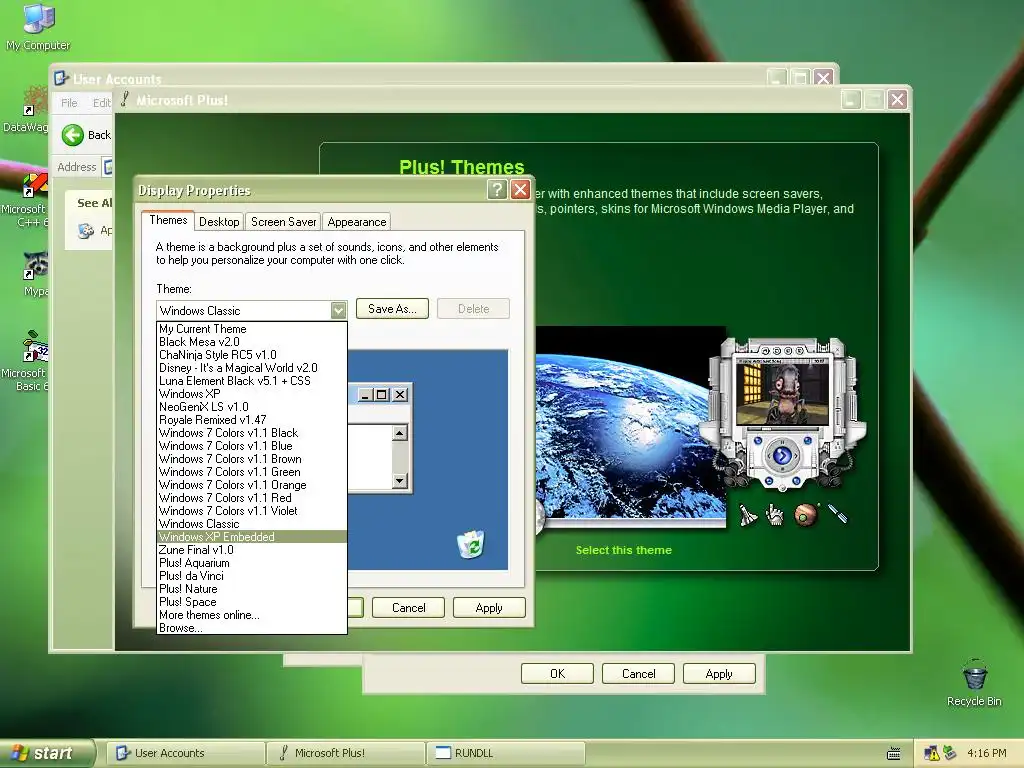Click Cancel in the RUNDLL dialog

click(638, 674)
